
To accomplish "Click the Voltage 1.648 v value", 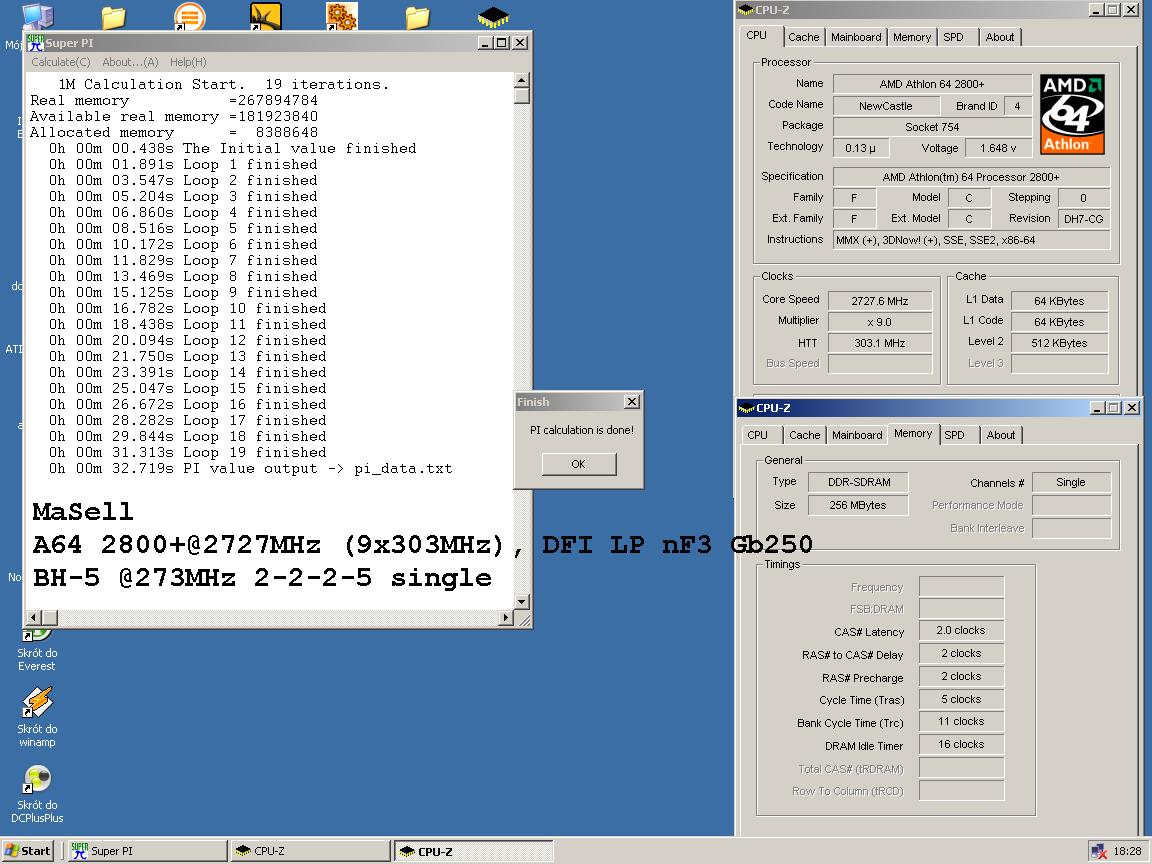I will point(998,148).
